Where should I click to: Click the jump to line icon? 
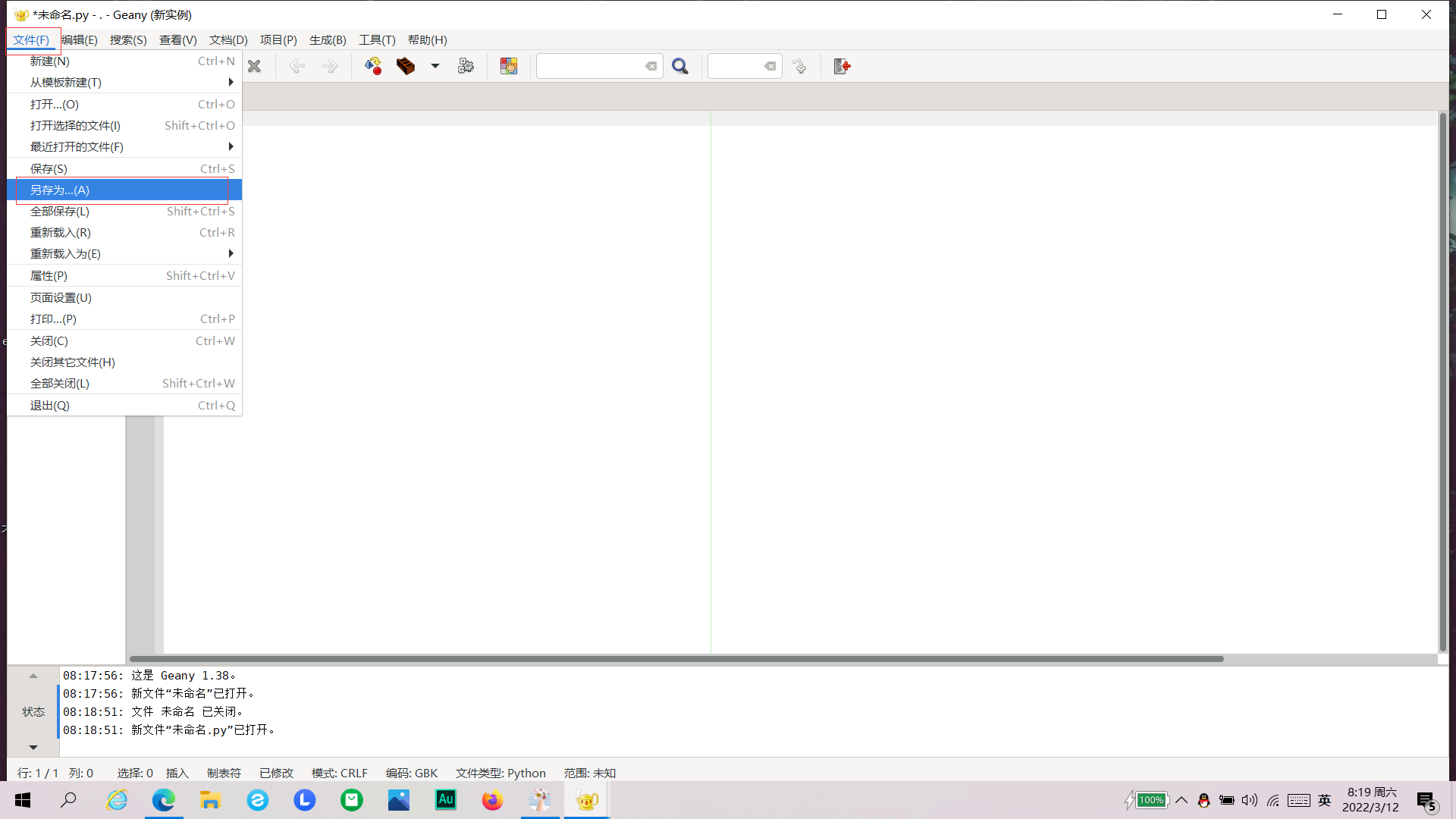[x=799, y=66]
